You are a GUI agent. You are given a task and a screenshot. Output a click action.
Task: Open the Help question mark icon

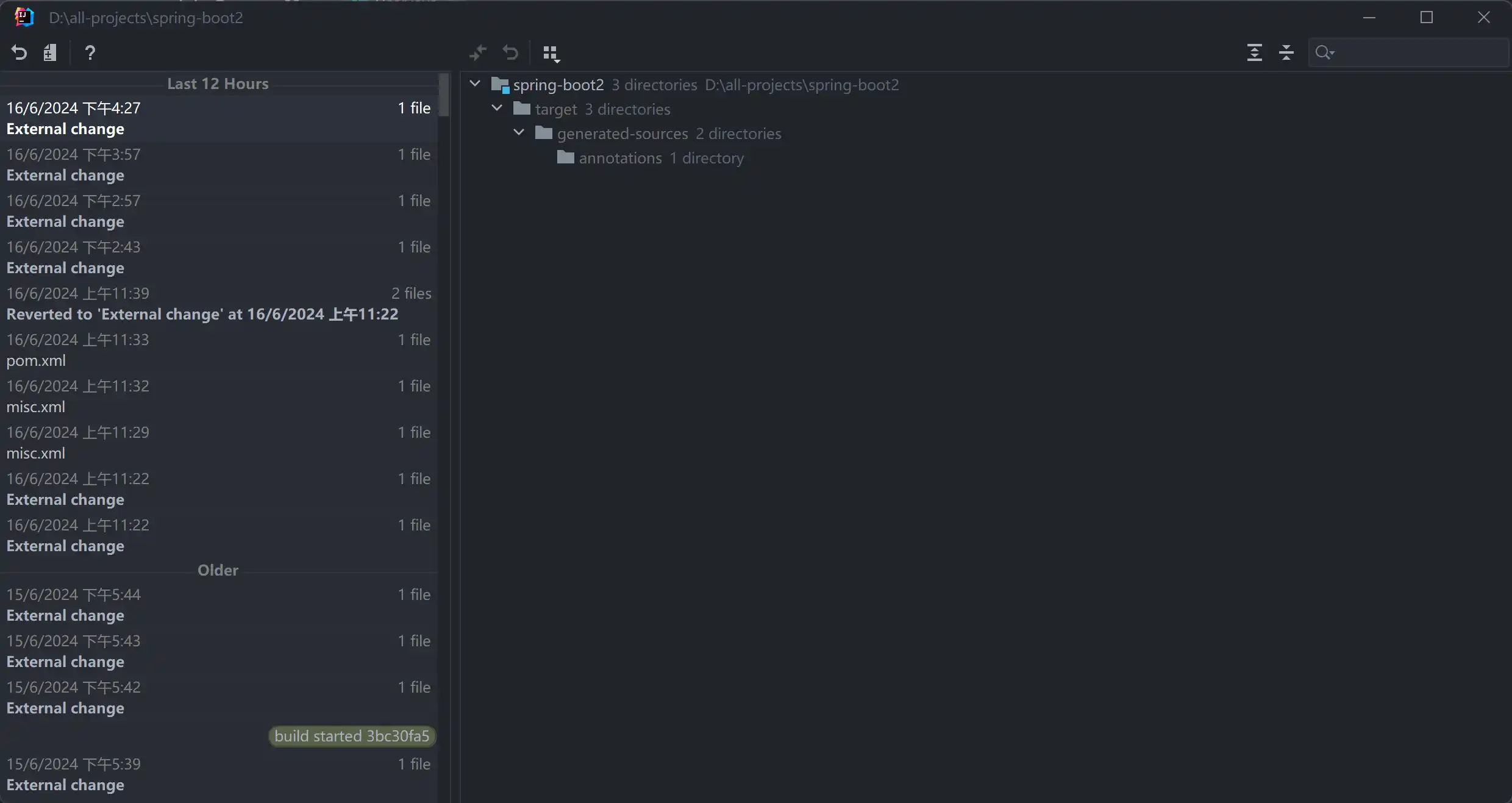pyautogui.click(x=90, y=53)
